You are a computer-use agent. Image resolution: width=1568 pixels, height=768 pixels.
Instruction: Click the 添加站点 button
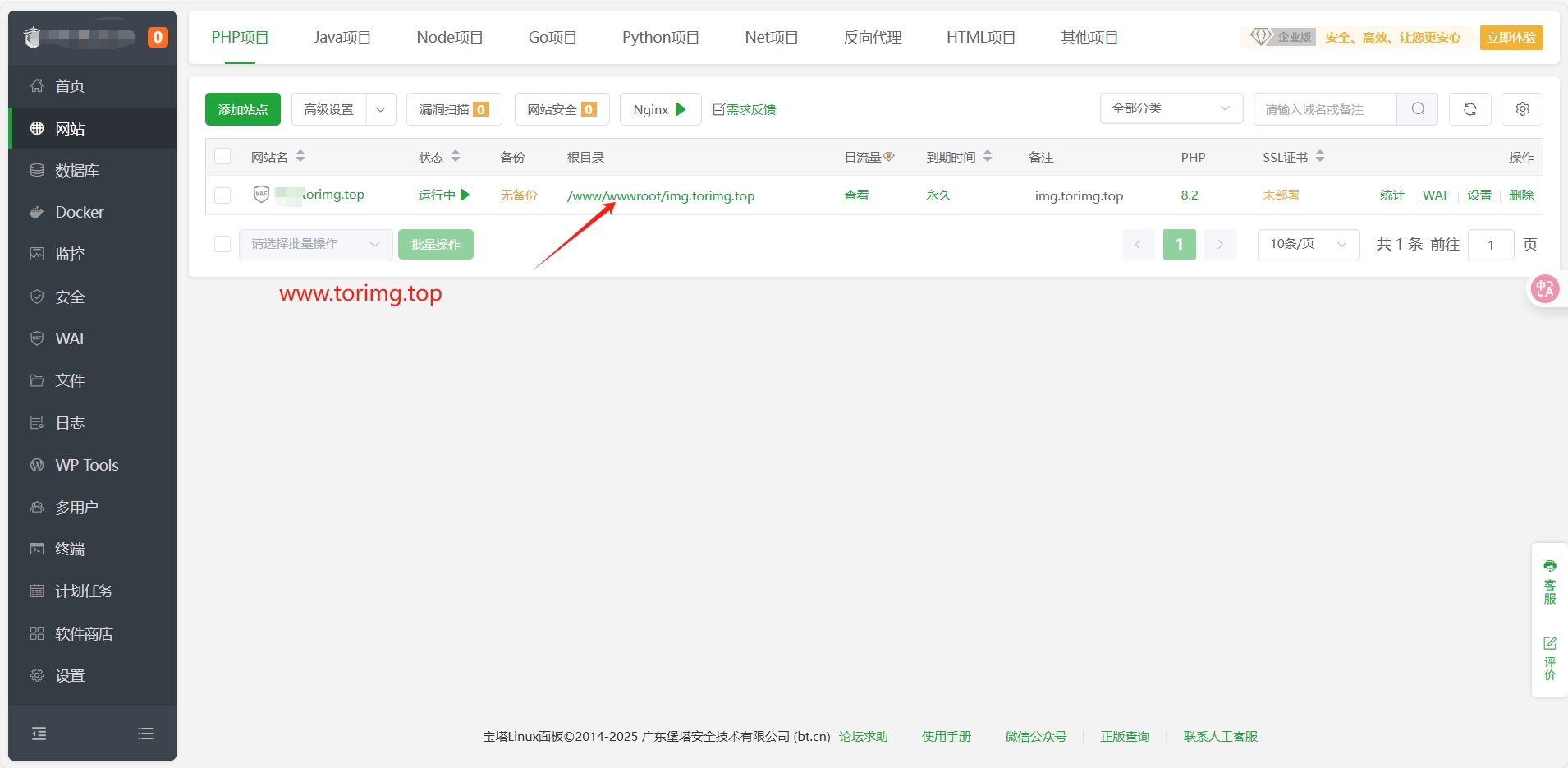coord(242,108)
